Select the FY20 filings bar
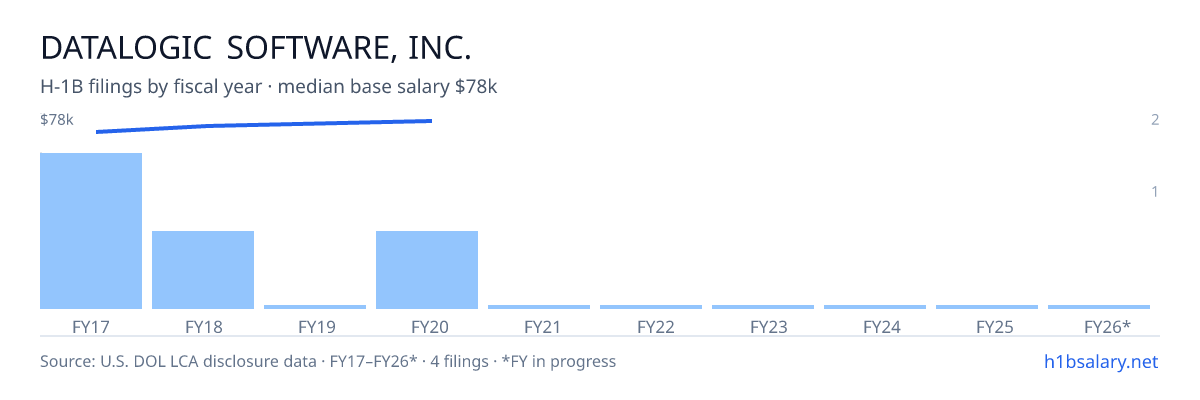 tap(427, 270)
